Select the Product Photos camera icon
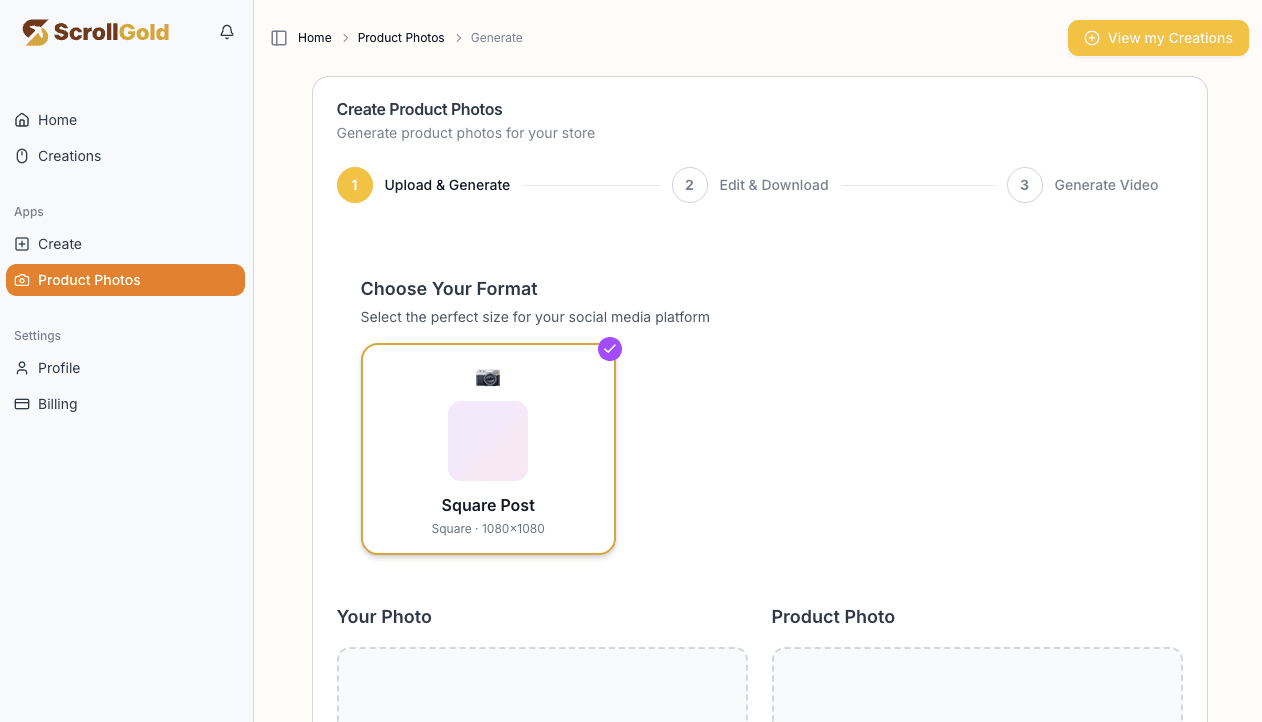 coord(21,280)
